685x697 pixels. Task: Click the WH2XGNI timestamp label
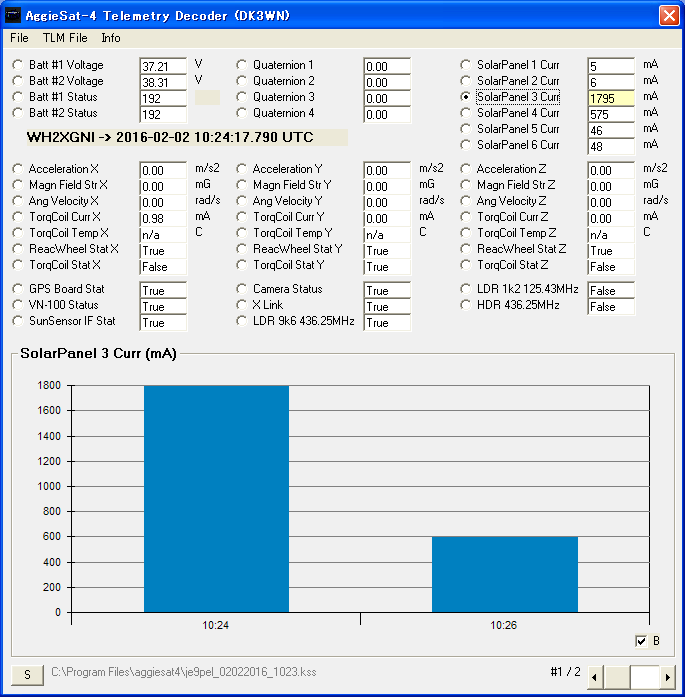(170, 137)
